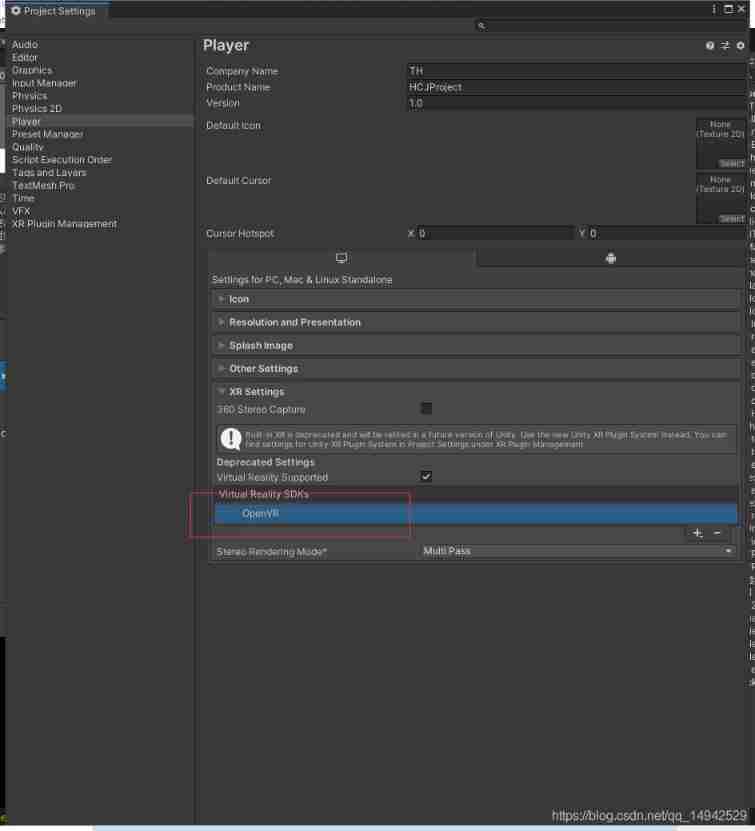Open XR Plugin Management settings
This screenshot has width=755, height=831.
(64, 224)
